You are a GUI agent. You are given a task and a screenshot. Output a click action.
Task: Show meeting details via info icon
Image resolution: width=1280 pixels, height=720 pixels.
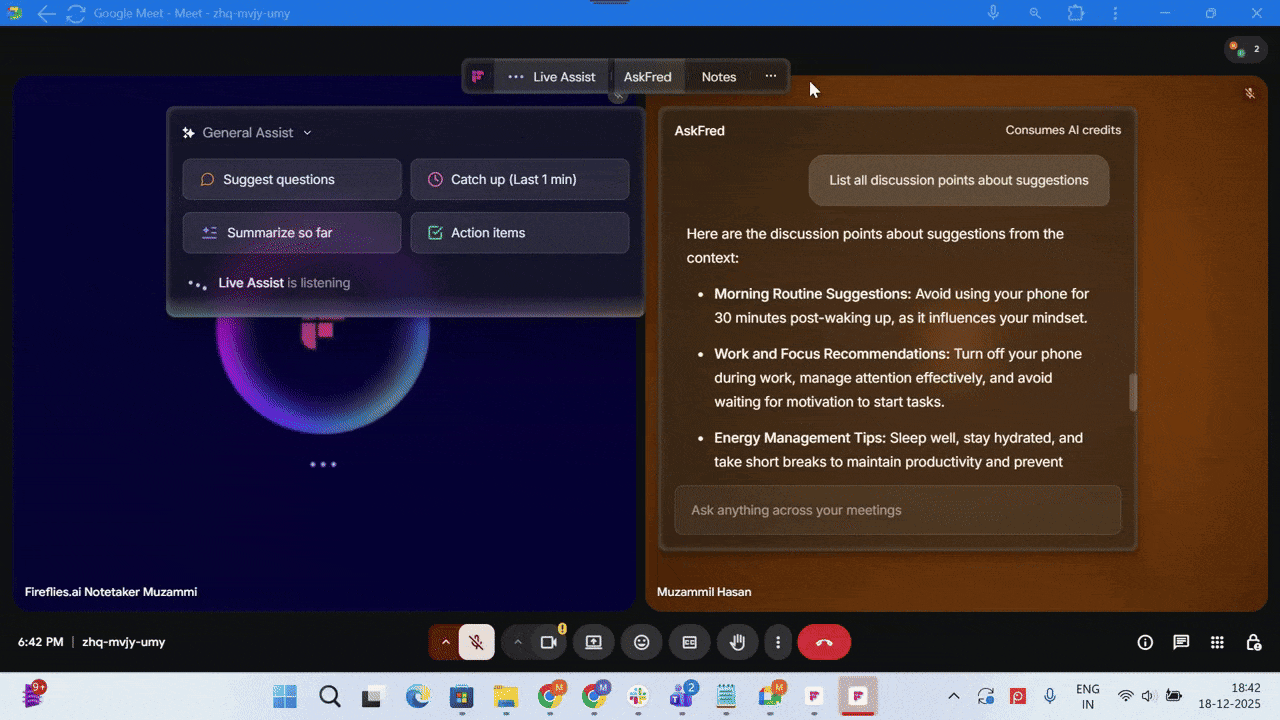click(1145, 642)
